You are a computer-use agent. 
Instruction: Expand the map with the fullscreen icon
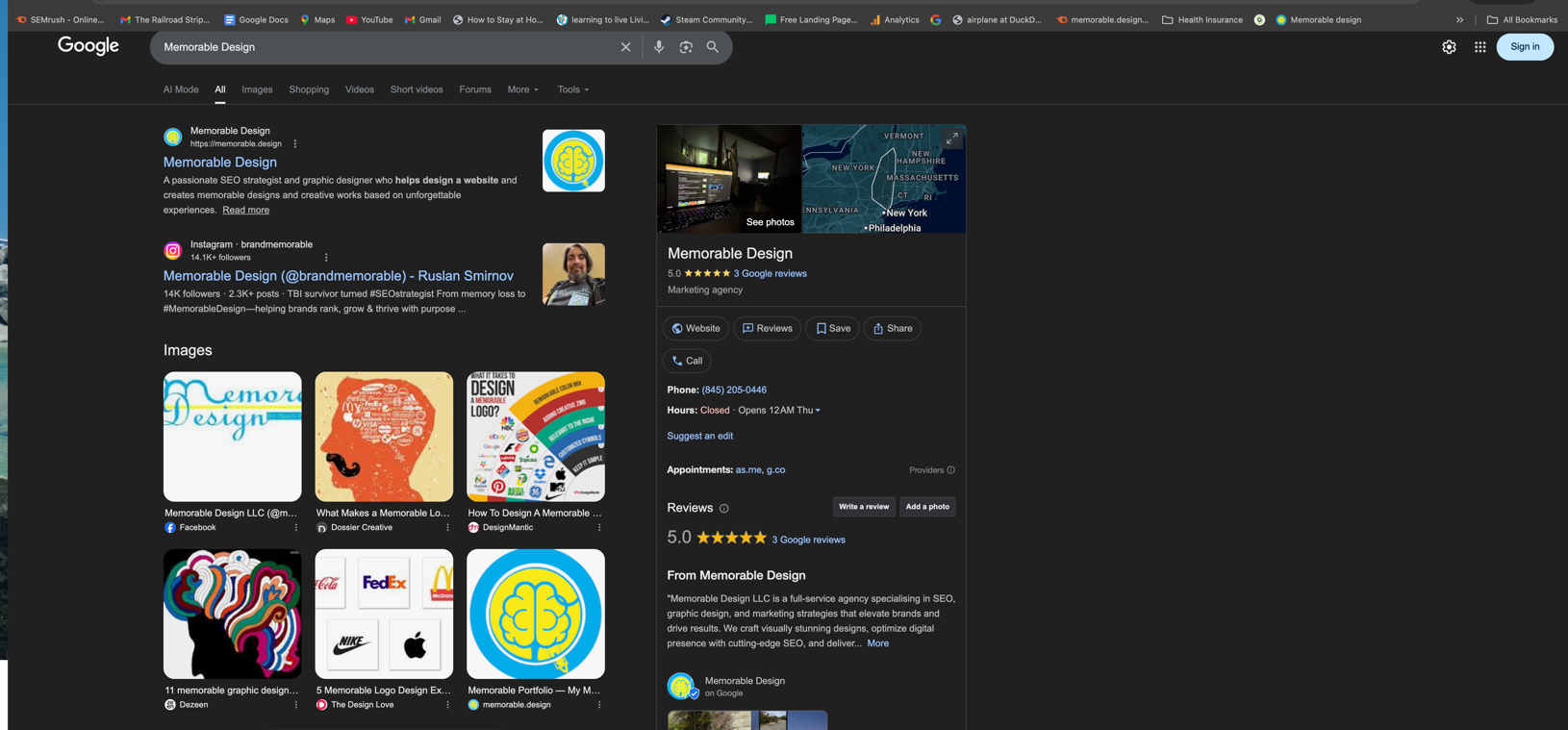coord(951,139)
